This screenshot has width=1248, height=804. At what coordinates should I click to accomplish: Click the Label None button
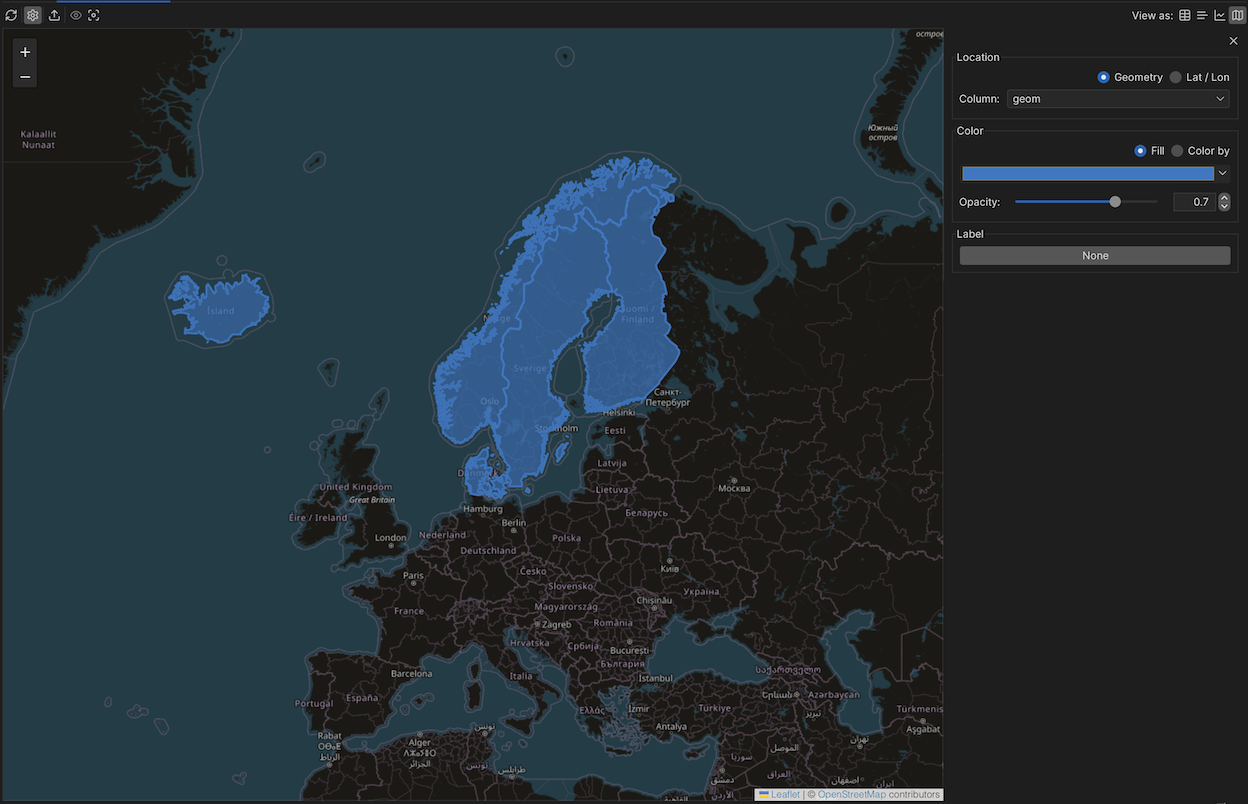[x=1095, y=256]
